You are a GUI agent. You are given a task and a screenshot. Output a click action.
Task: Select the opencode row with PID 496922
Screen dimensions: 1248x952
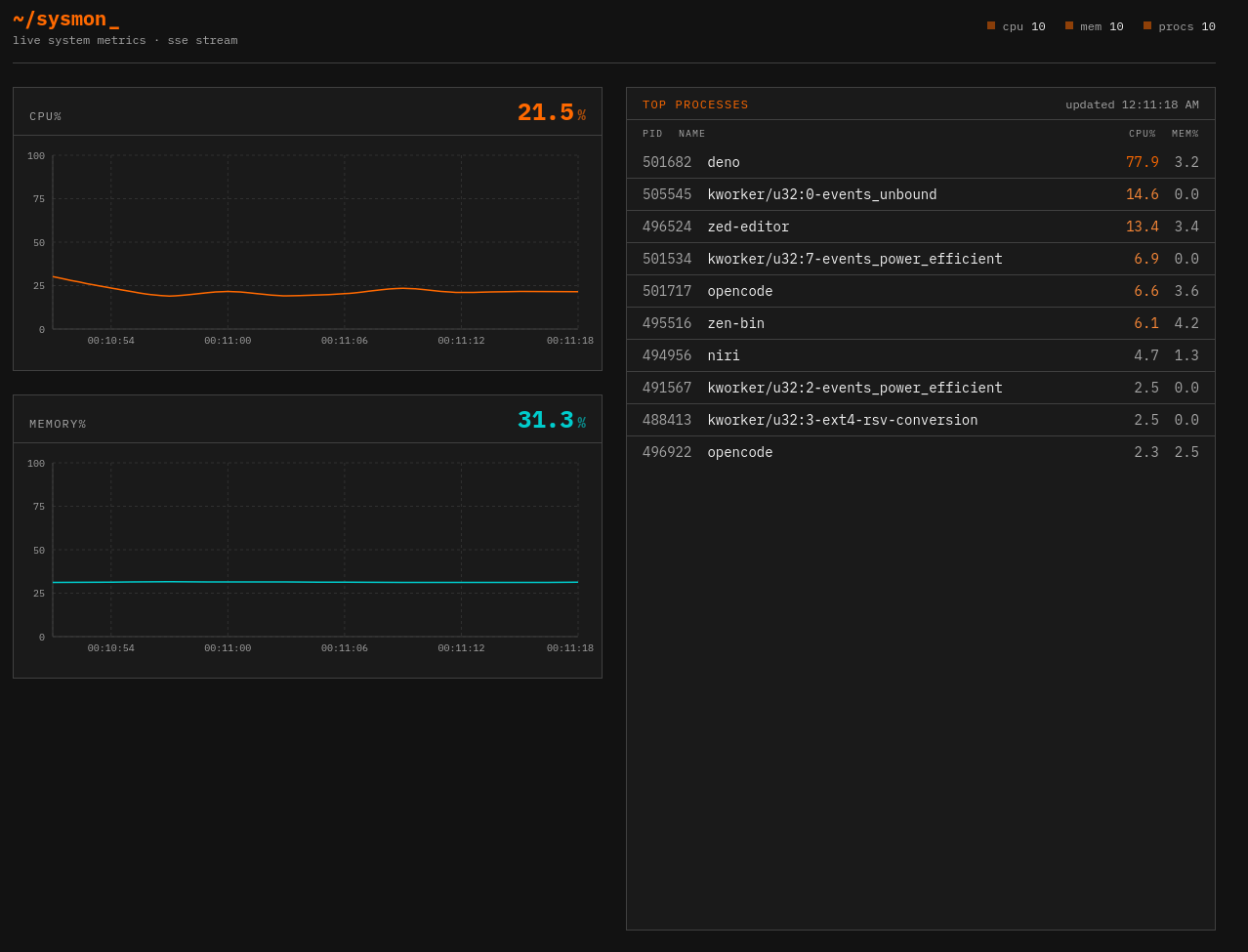pyautogui.click(x=921, y=452)
